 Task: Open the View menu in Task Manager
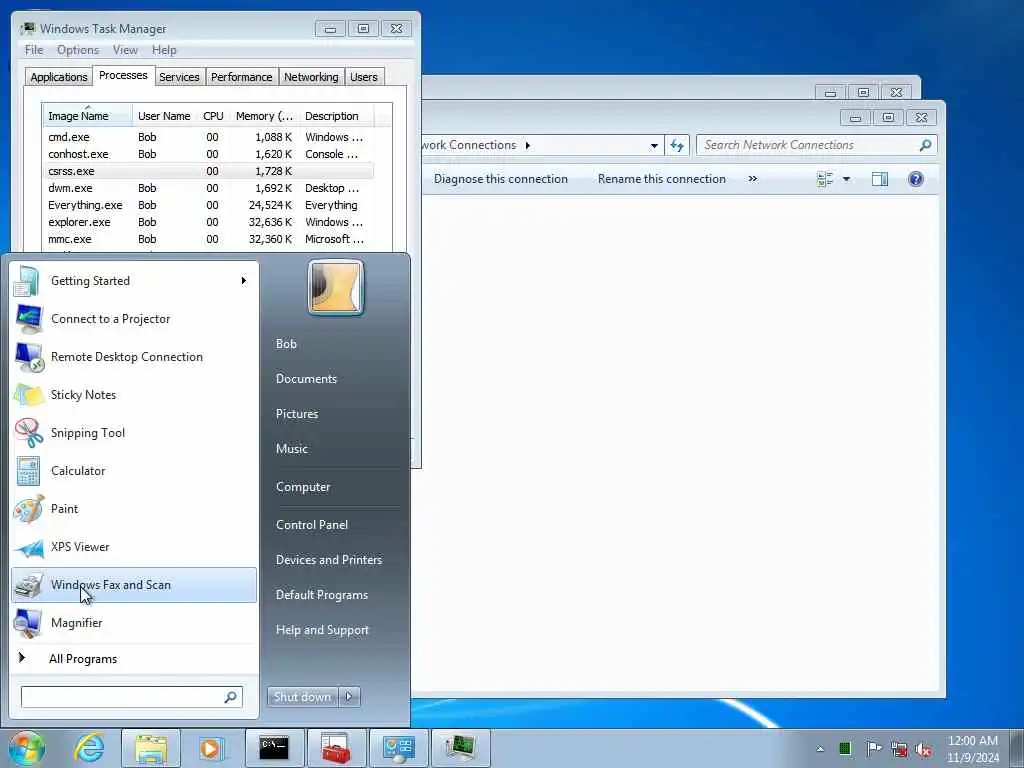click(x=125, y=50)
